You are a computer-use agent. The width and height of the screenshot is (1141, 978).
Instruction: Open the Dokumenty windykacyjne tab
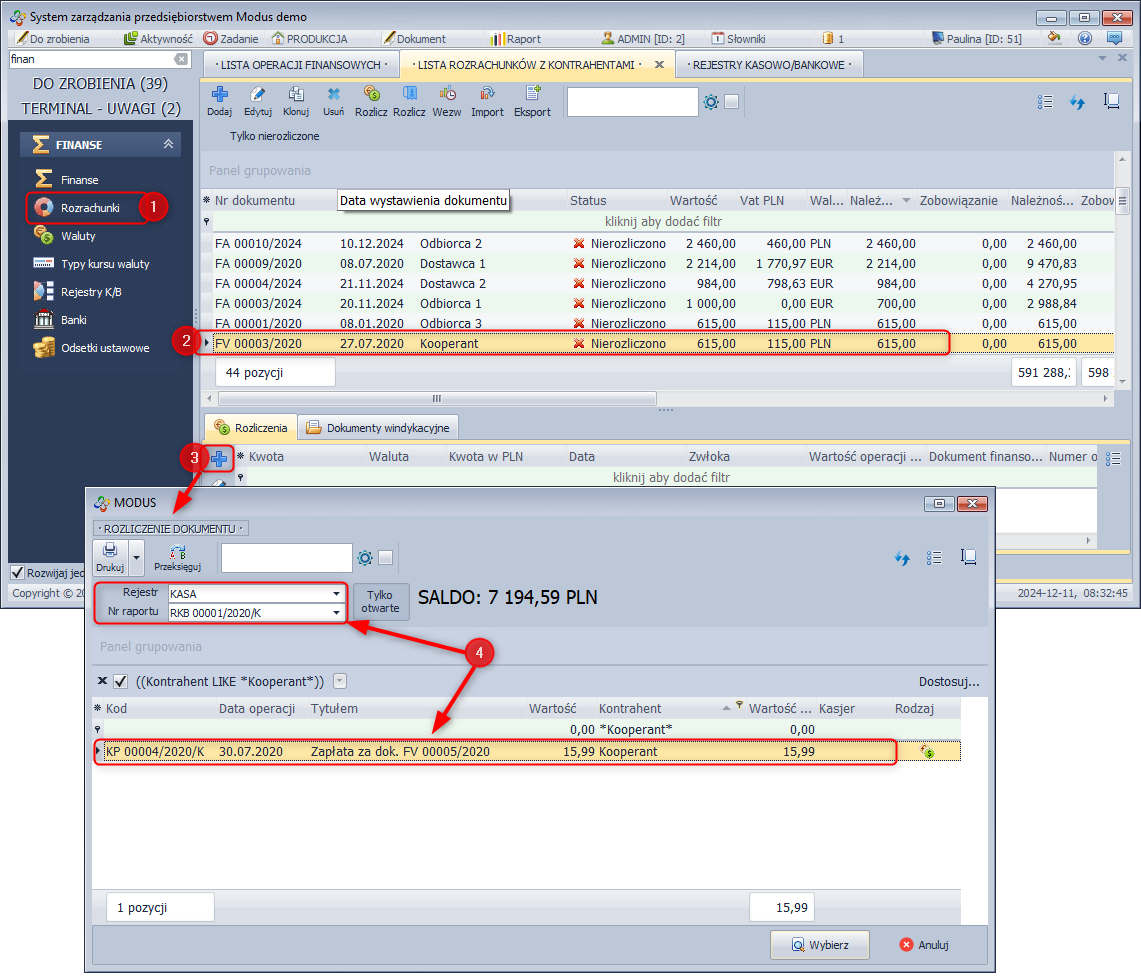(x=379, y=428)
